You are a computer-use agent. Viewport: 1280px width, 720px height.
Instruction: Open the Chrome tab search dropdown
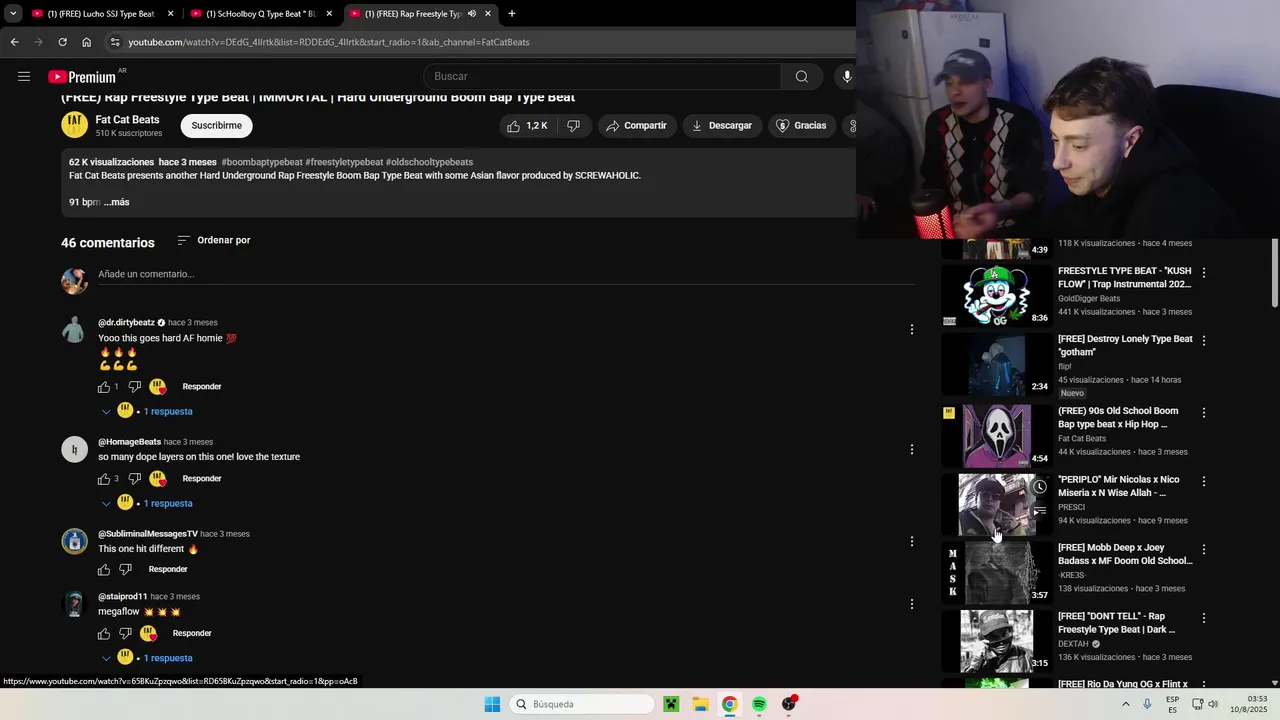[13, 14]
